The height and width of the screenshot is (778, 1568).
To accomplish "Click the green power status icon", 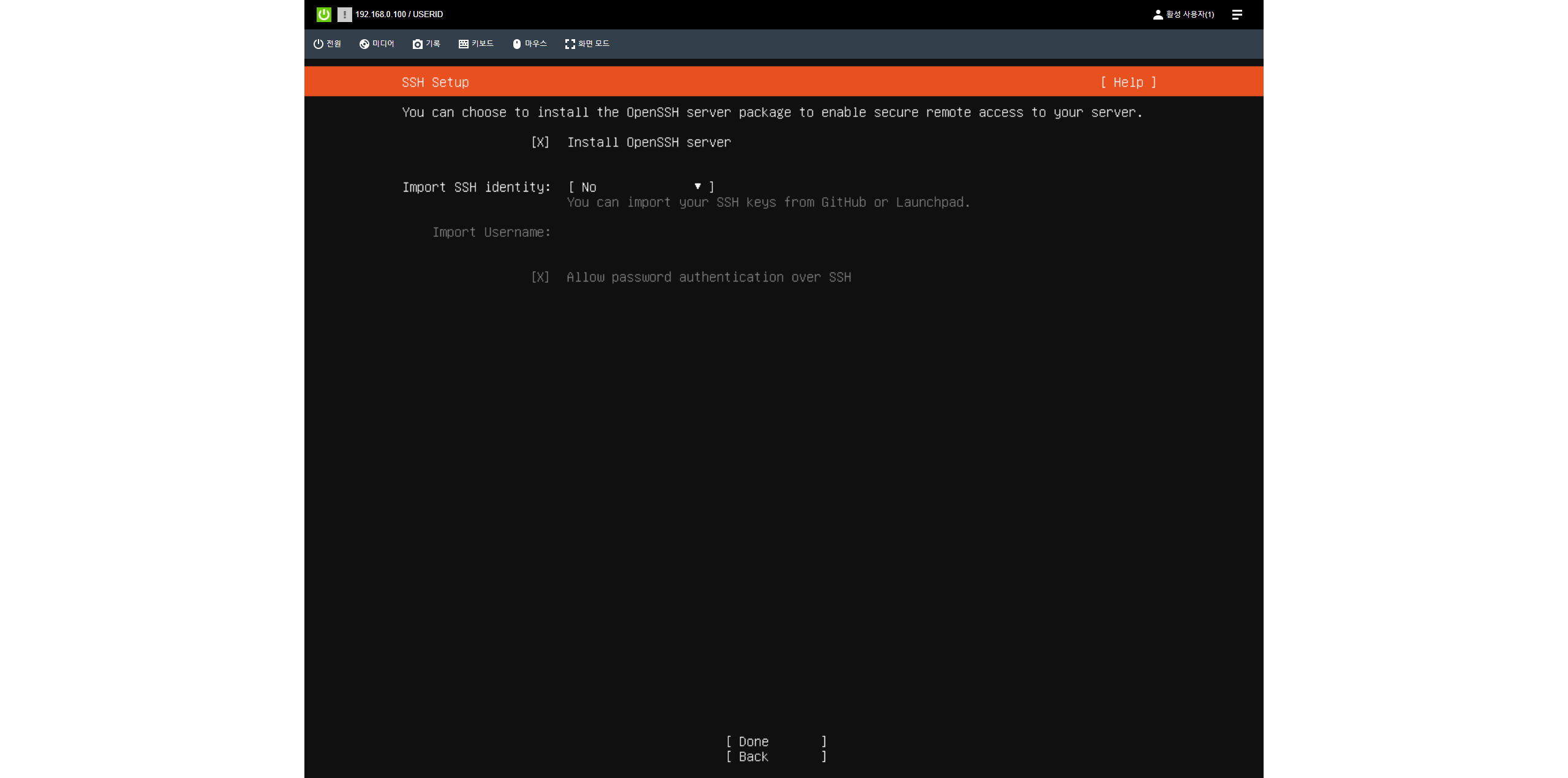I will point(323,14).
